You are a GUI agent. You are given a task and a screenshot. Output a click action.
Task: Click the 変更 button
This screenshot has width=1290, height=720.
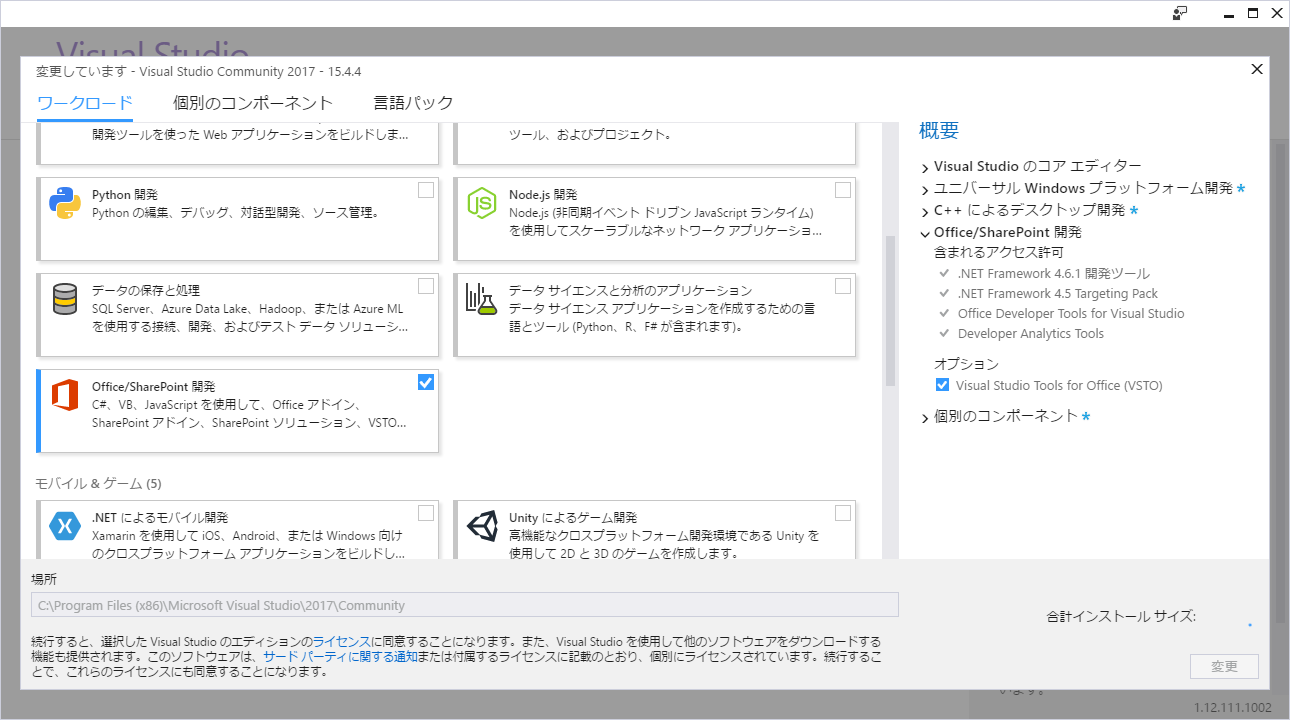[x=1224, y=667]
